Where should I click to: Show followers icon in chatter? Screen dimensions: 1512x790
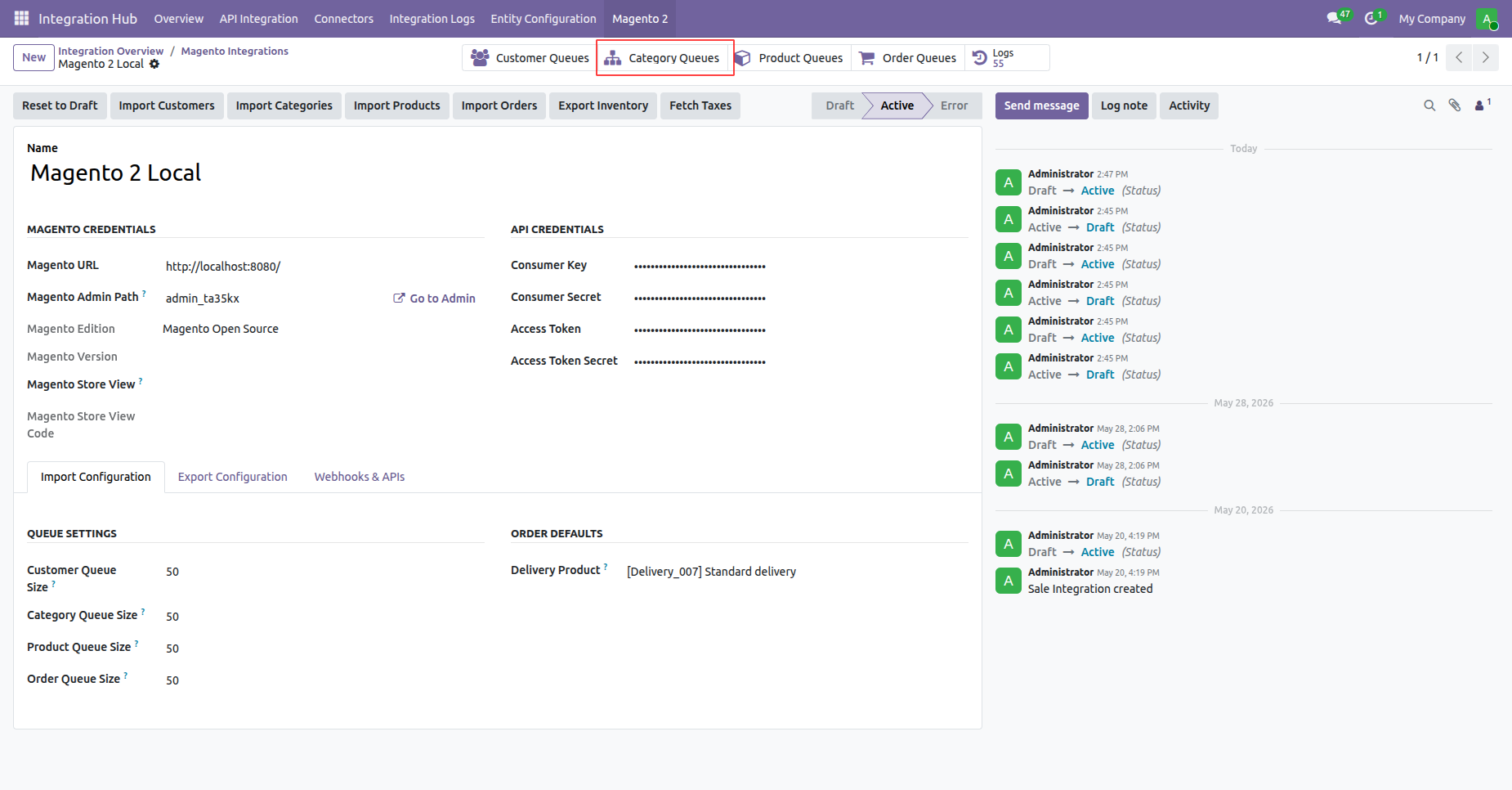pos(1483,105)
